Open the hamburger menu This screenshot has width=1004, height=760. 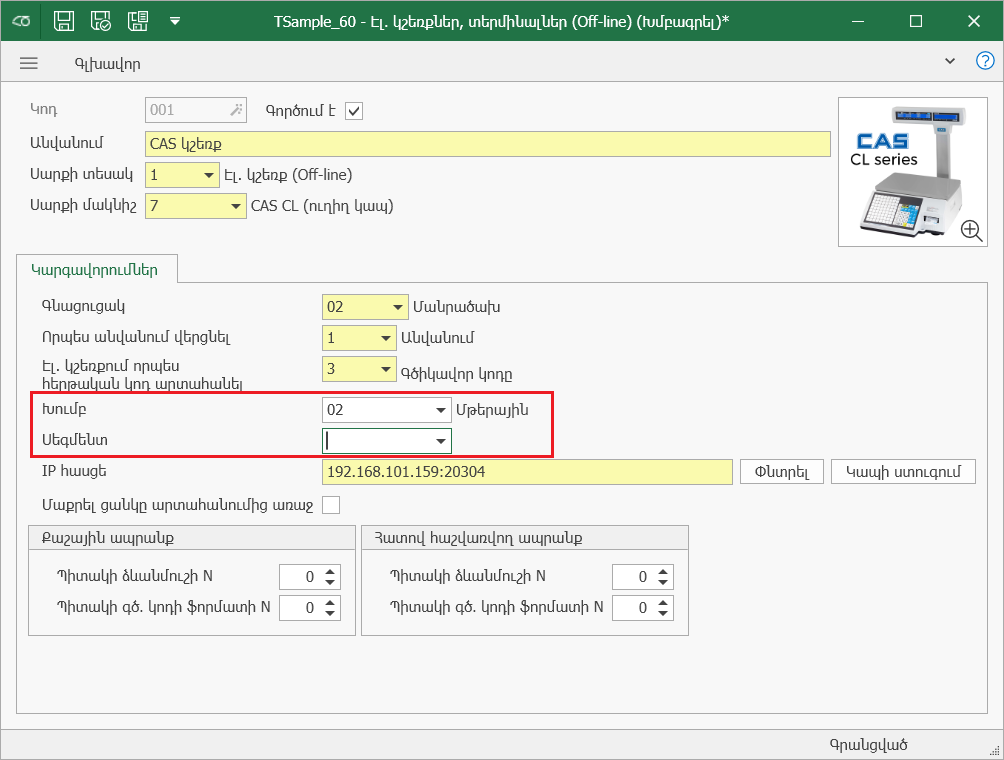pyautogui.click(x=29, y=63)
